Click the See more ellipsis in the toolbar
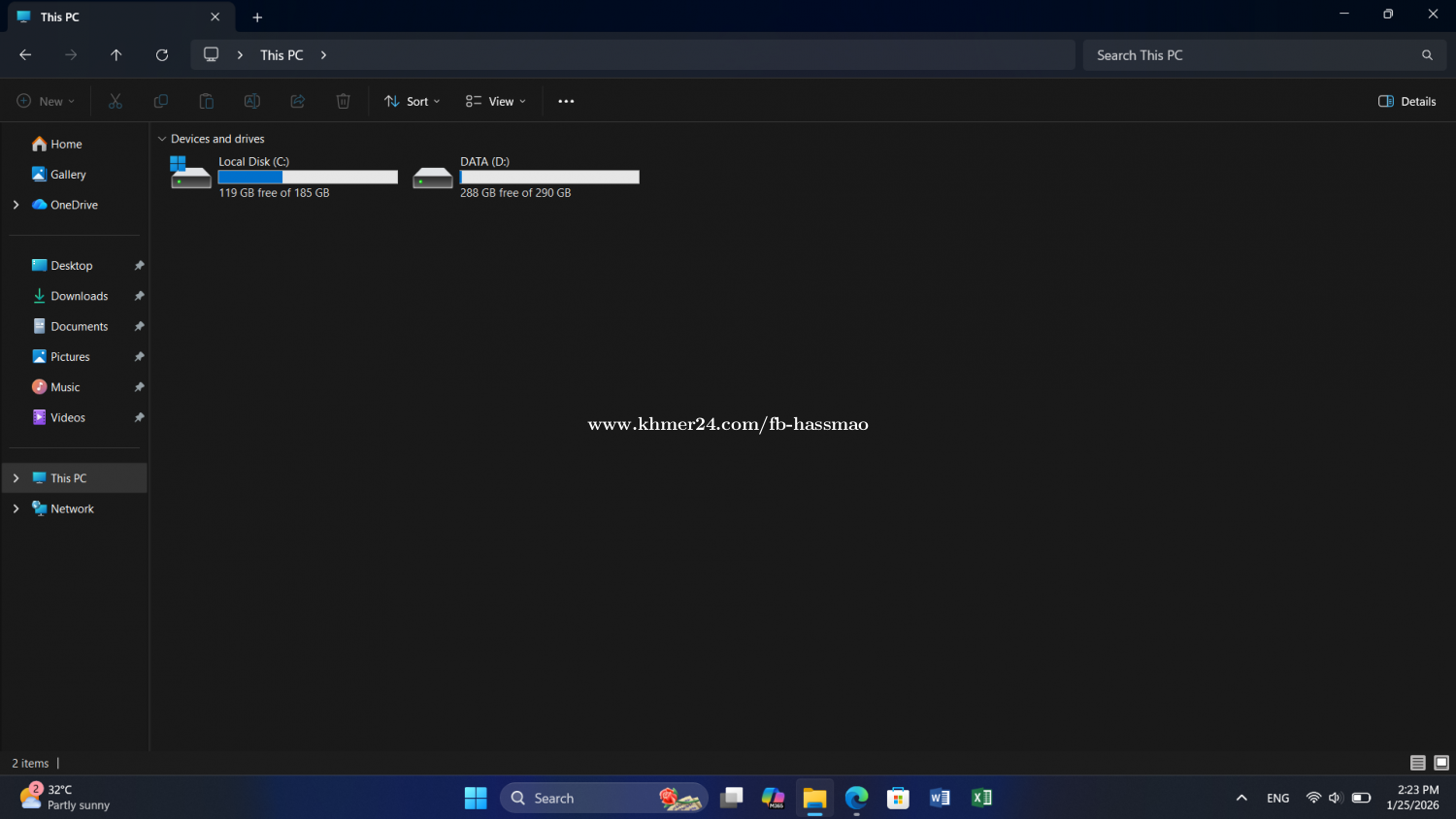This screenshot has height=819, width=1456. tap(566, 101)
